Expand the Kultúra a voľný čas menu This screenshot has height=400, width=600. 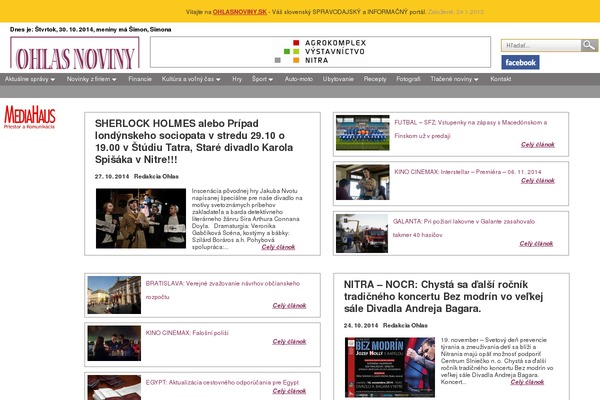coord(191,79)
